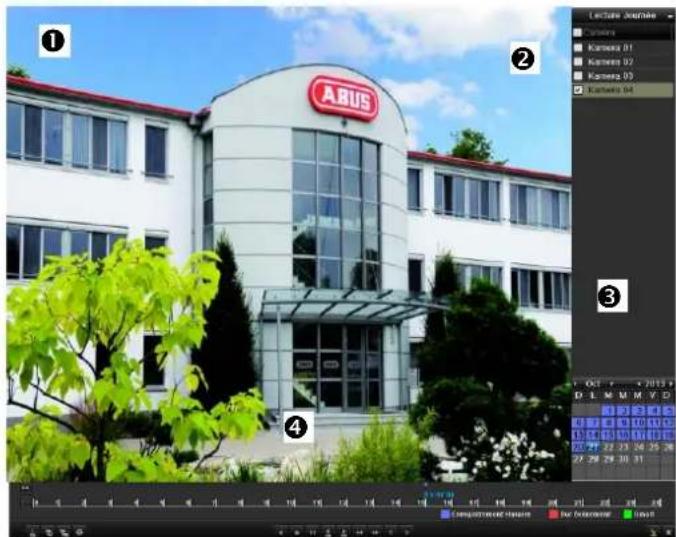Go to previous month before Oct
This screenshot has height=537, width=676.
[x=576, y=383]
